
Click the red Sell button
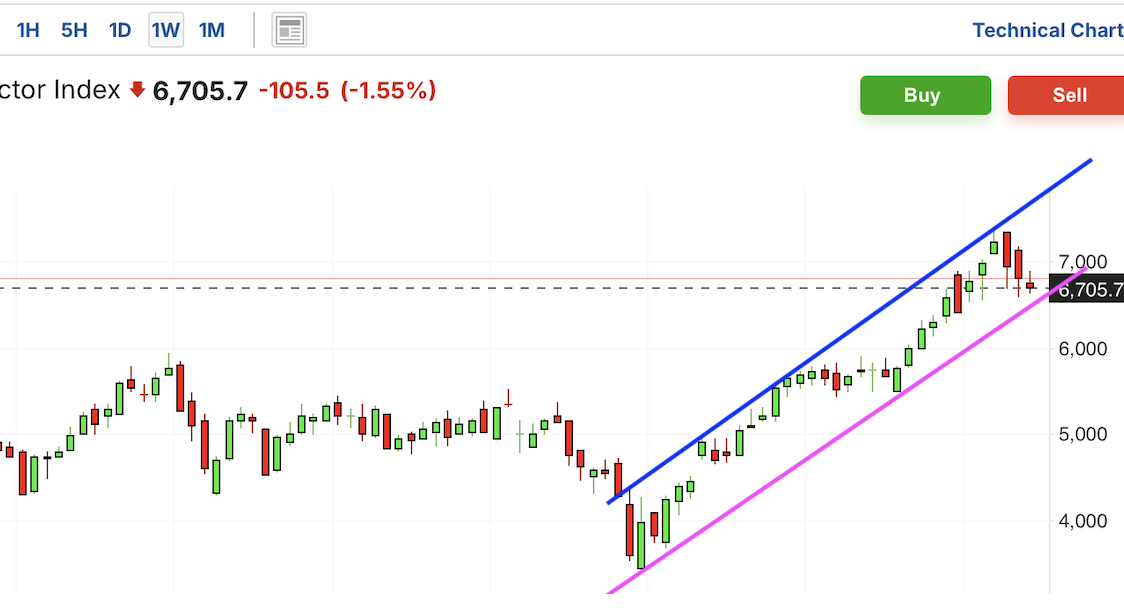pos(1066,95)
